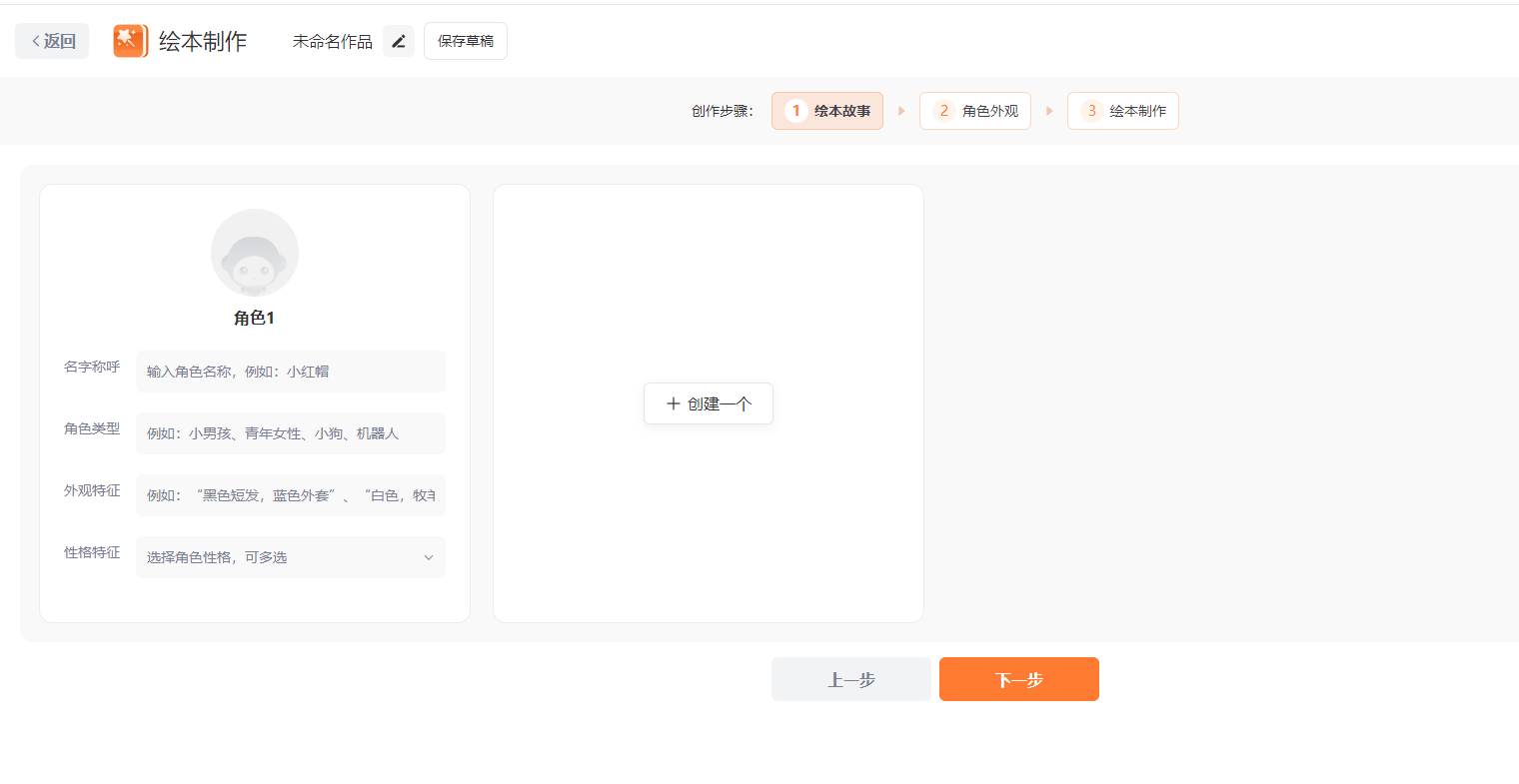
Task: Click the dropdown chevron beside 选择角色性格
Action: 429,556
